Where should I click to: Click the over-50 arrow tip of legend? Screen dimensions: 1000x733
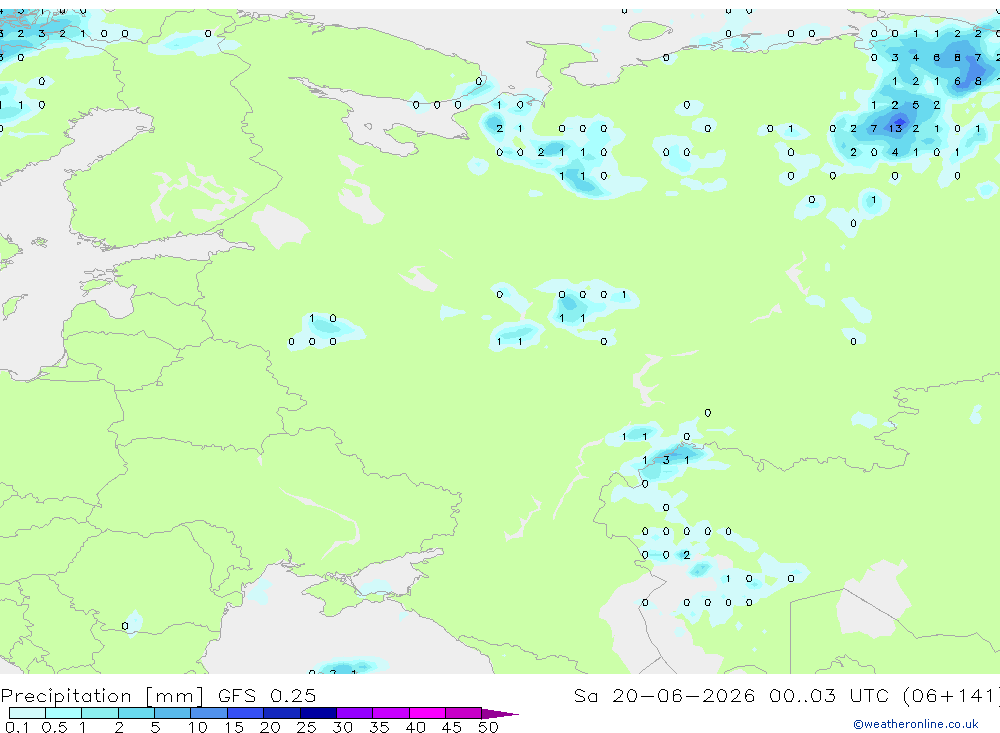(x=500, y=714)
